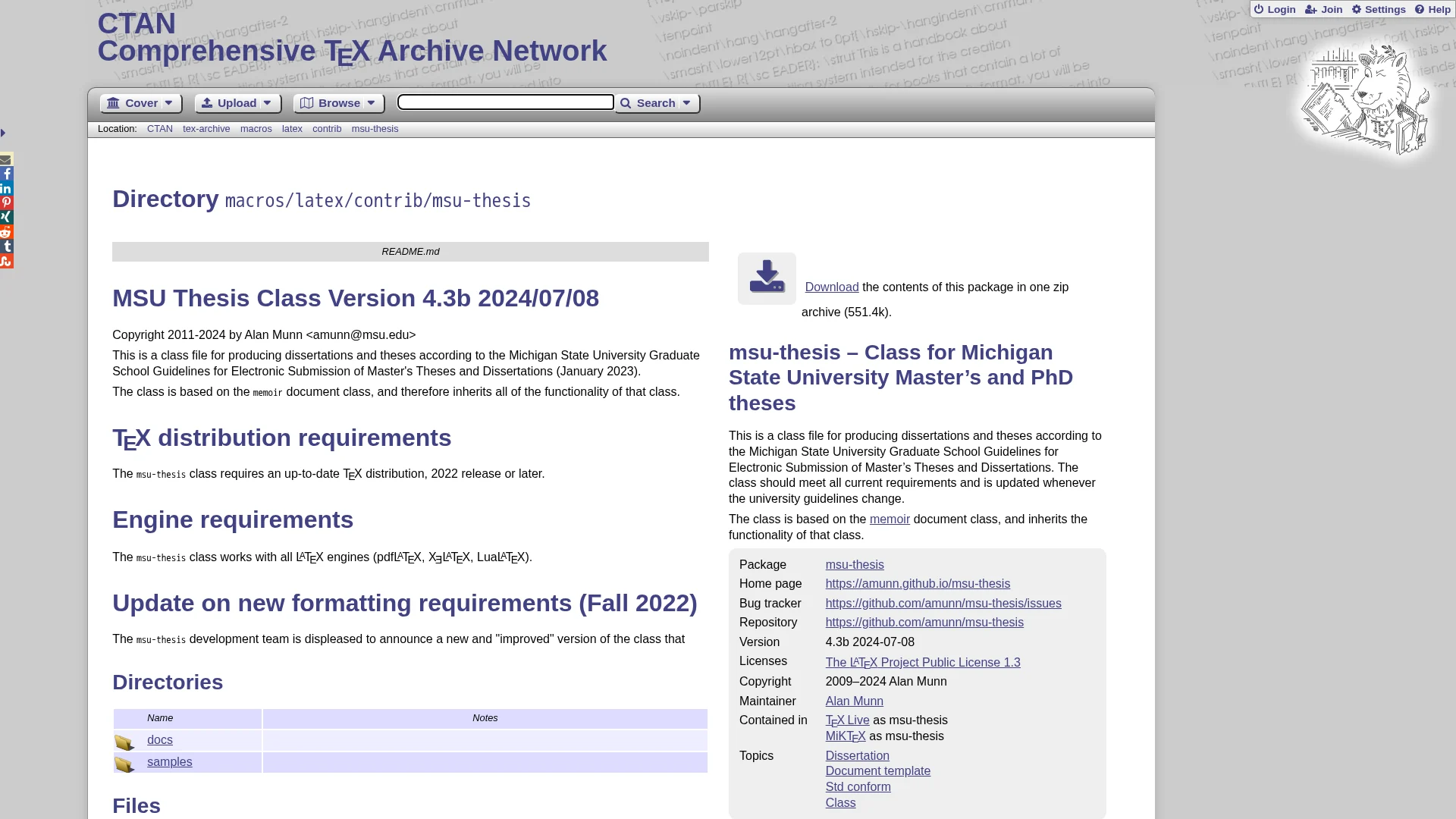Go to latex breadcrumb

(x=292, y=129)
